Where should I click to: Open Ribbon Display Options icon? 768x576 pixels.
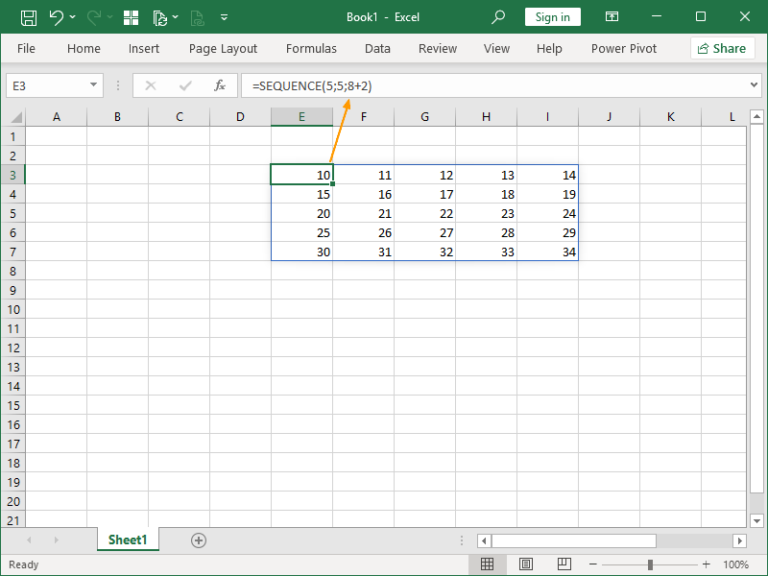pyautogui.click(x=612, y=17)
